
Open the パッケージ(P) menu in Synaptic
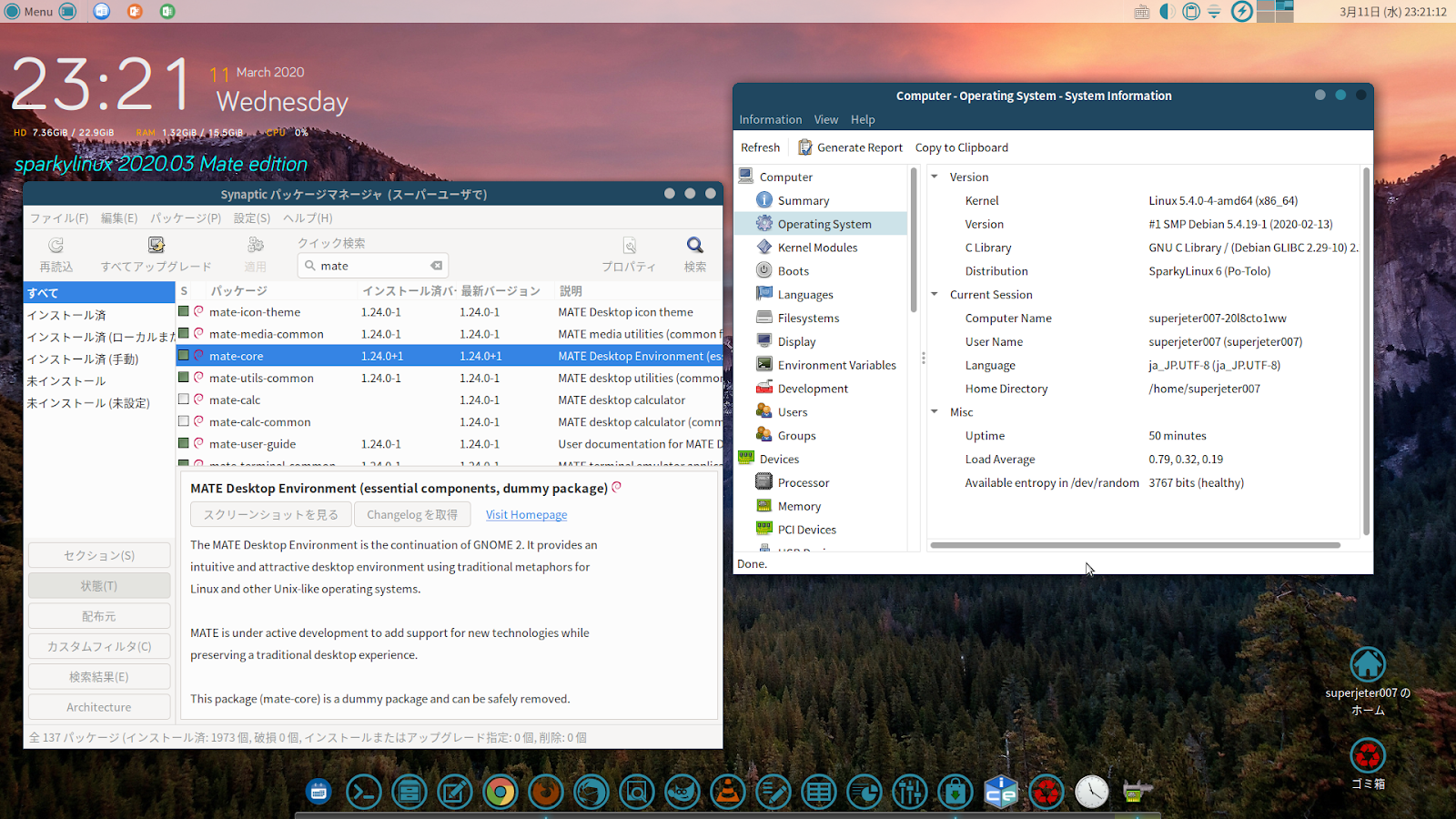tap(186, 218)
